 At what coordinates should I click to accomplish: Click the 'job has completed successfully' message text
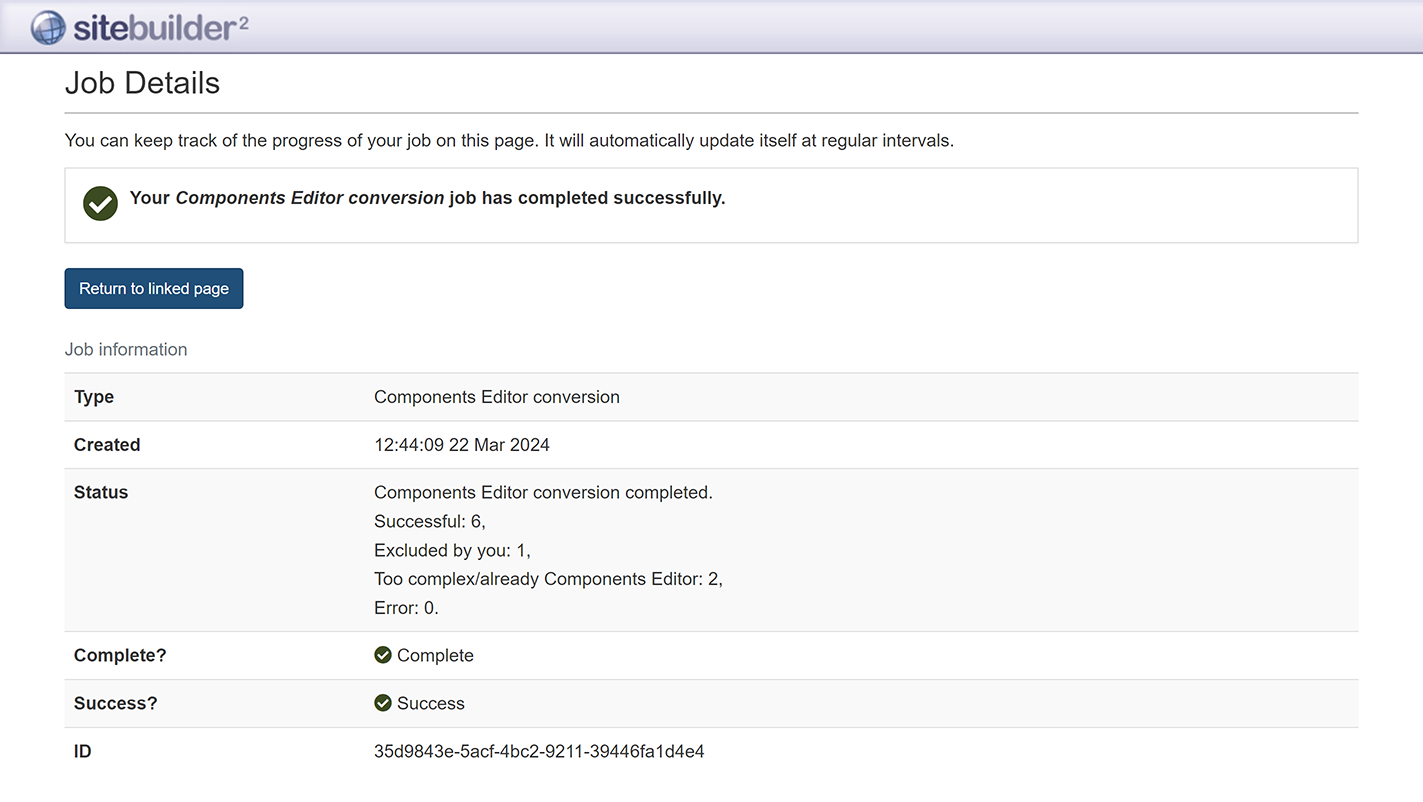(428, 198)
